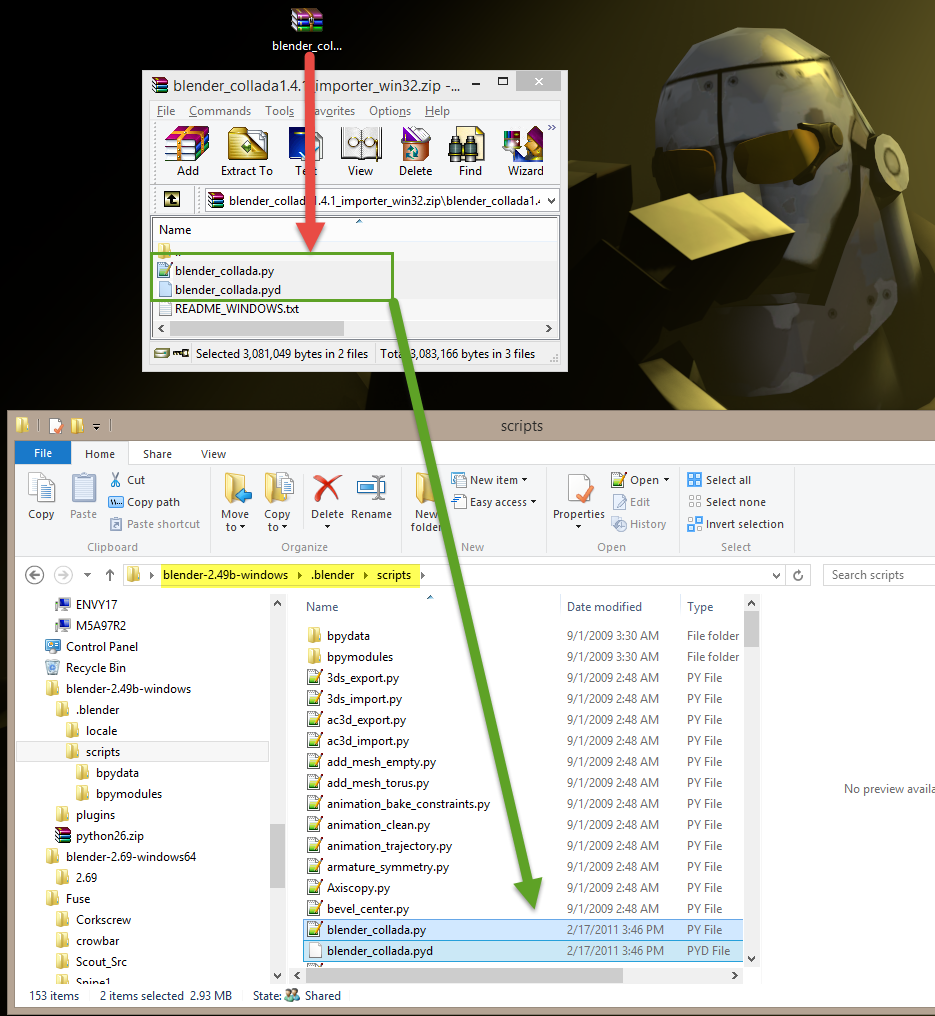Screen dimensions: 935x1016
Task: Click the Up directory arrow in Explorer
Action: [x=110, y=575]
